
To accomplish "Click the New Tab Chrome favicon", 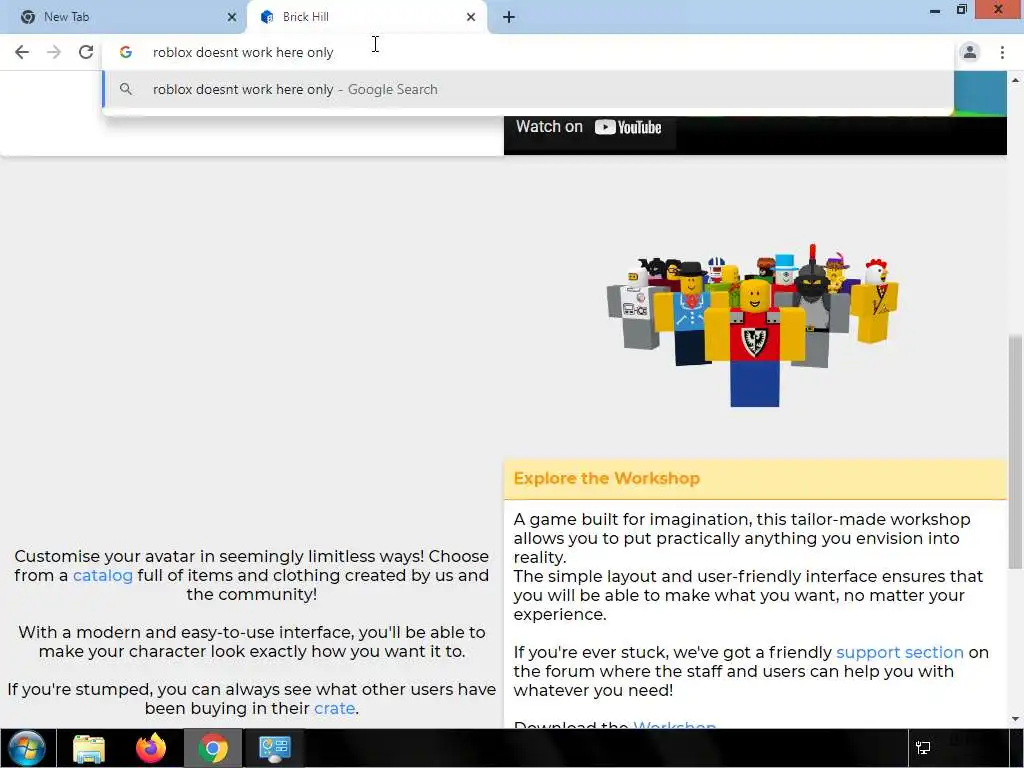I will 27,17.
